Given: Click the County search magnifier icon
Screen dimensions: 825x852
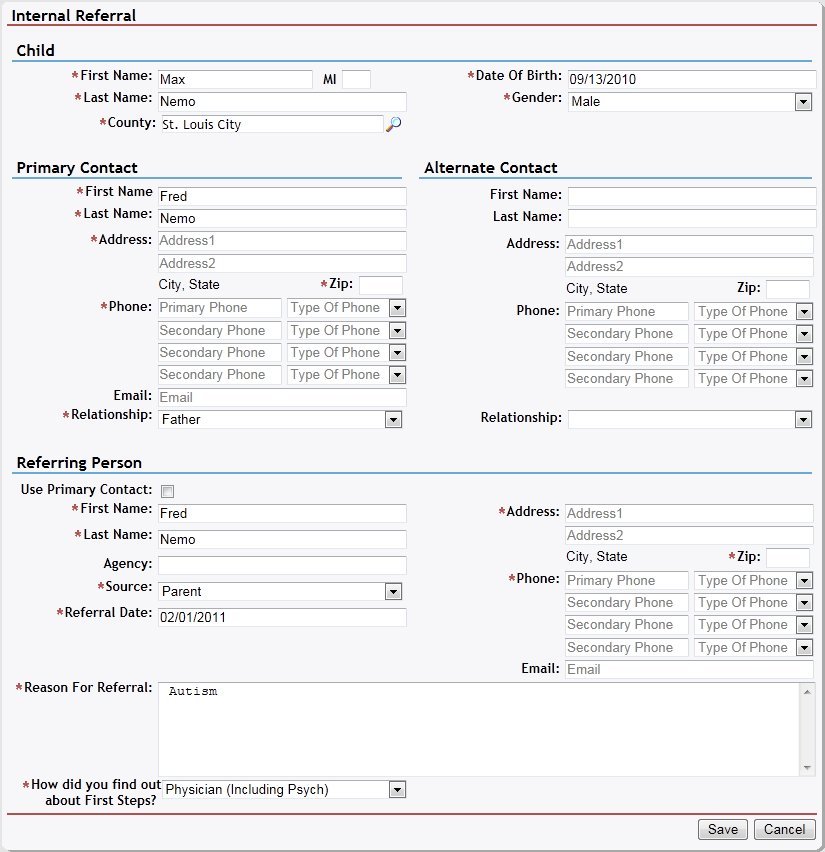Looking at the screenshot, I should click(x=394, y=124).
